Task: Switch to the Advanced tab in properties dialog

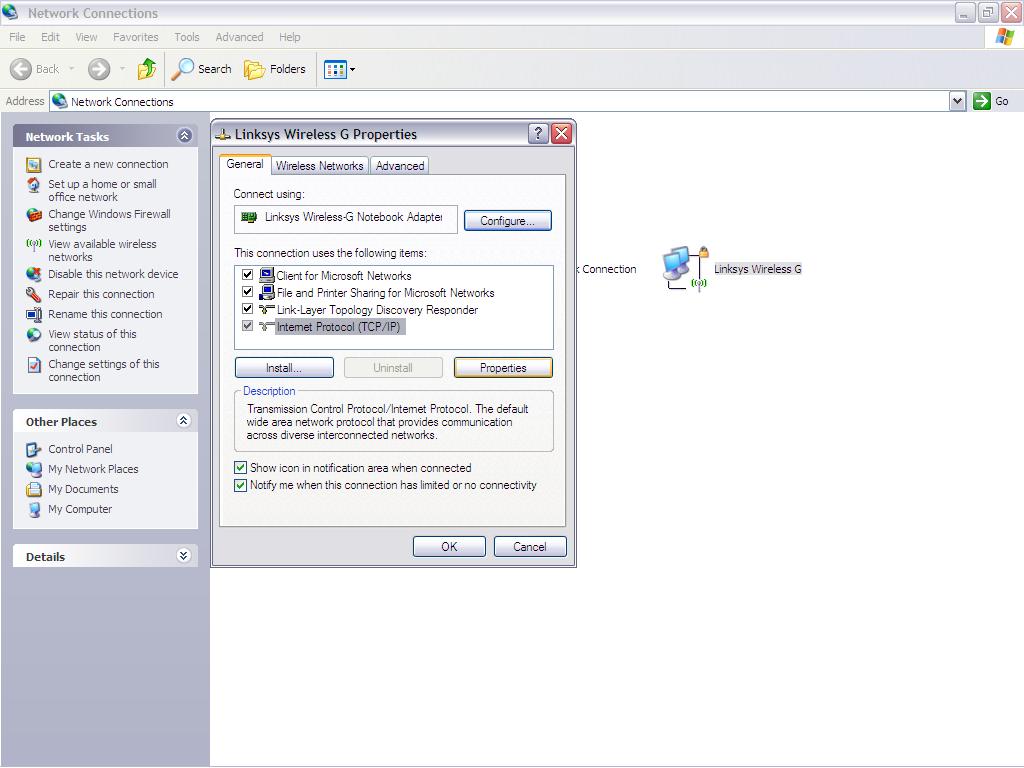Action: click(x=400, y=166)
